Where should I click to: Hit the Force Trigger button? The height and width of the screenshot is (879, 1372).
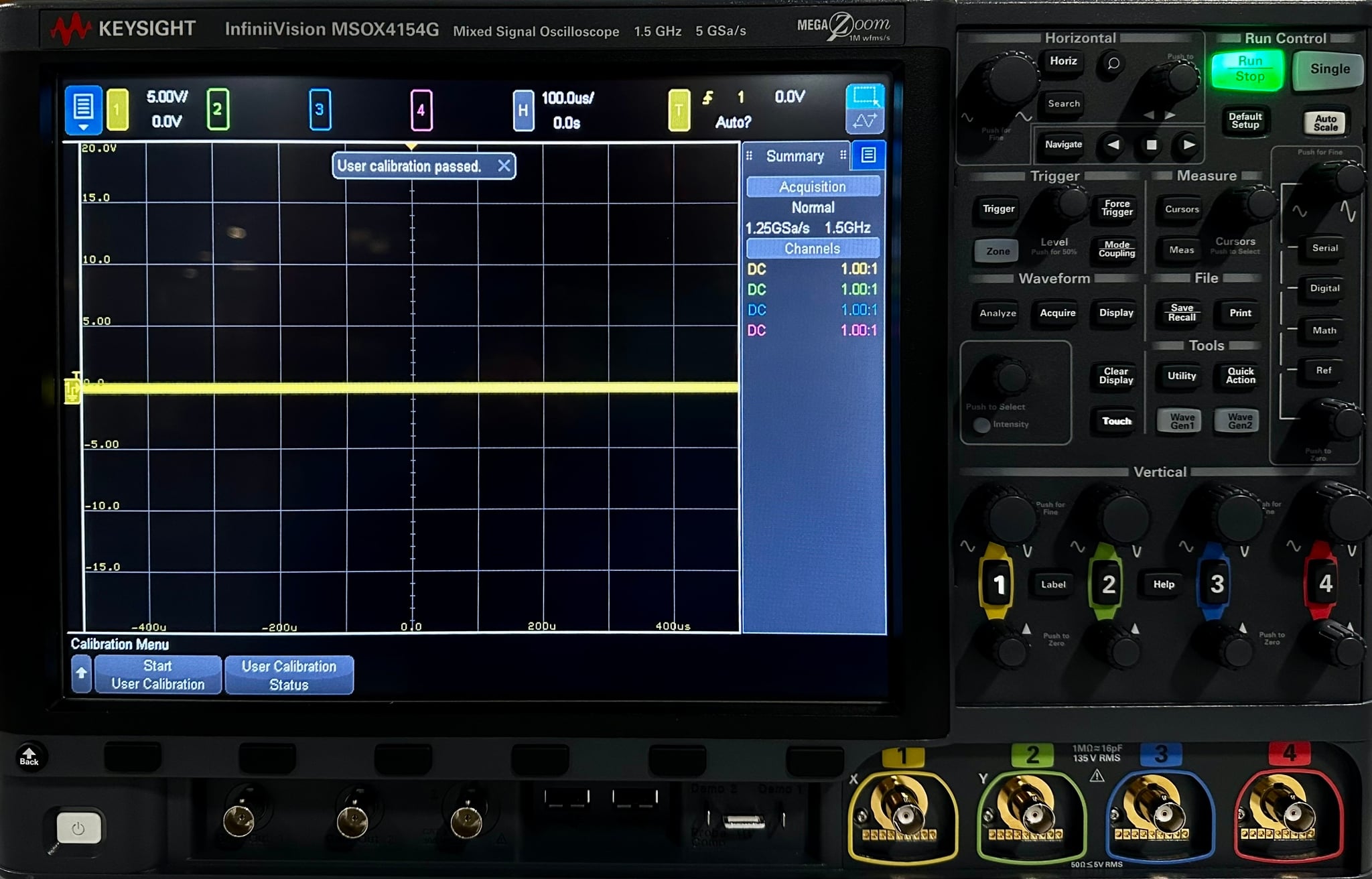pos(1117,208)
